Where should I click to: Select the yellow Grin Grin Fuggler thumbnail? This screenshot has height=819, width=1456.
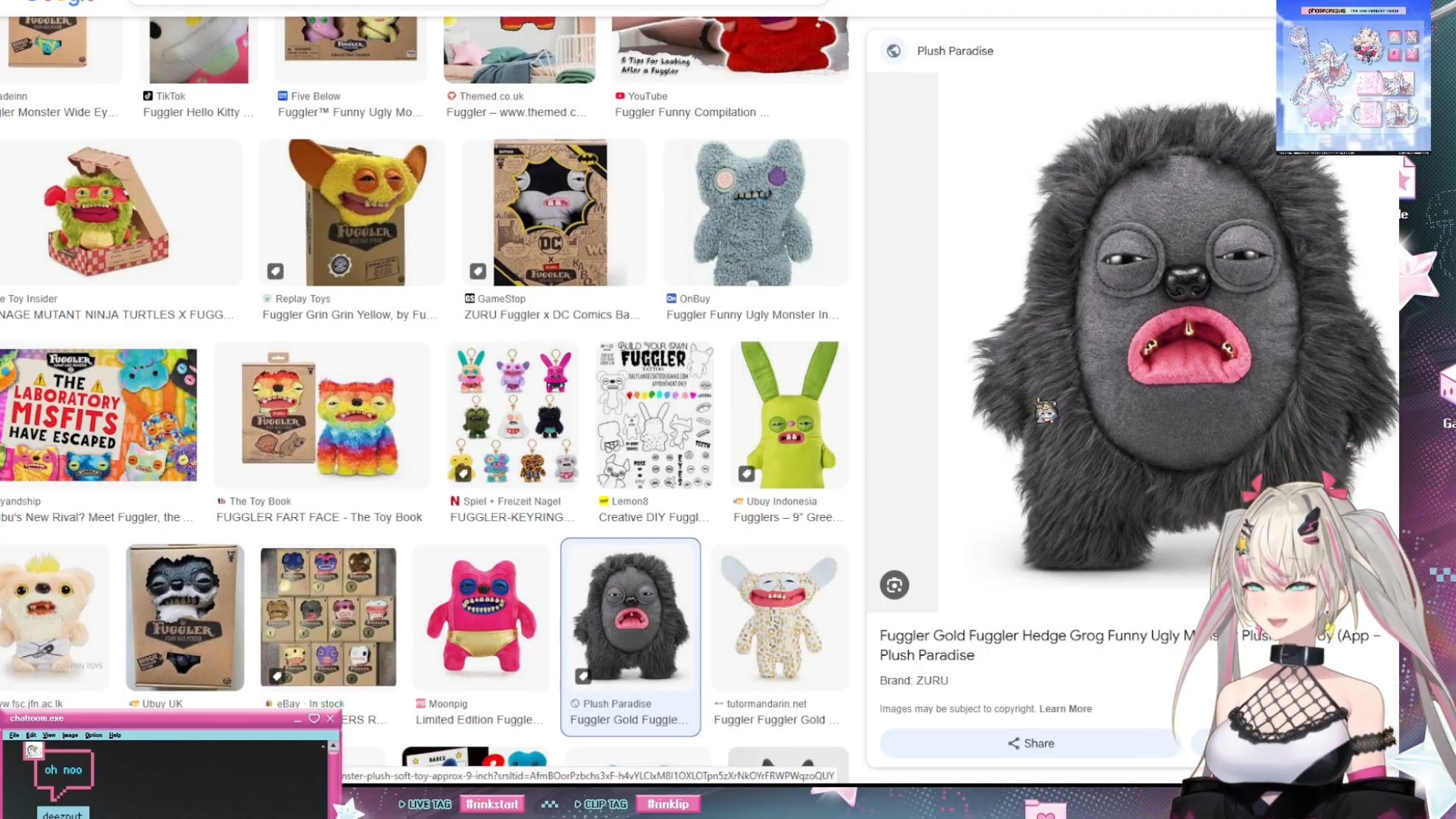coord(352,212)
